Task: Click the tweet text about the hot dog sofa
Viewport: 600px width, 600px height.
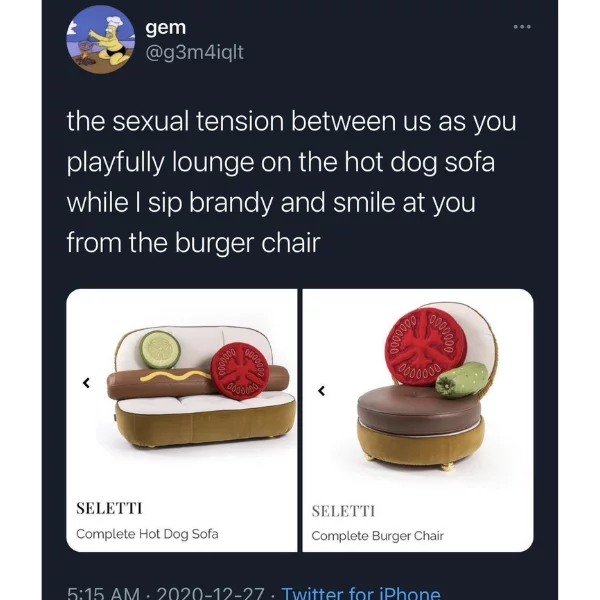Action: 291,182
